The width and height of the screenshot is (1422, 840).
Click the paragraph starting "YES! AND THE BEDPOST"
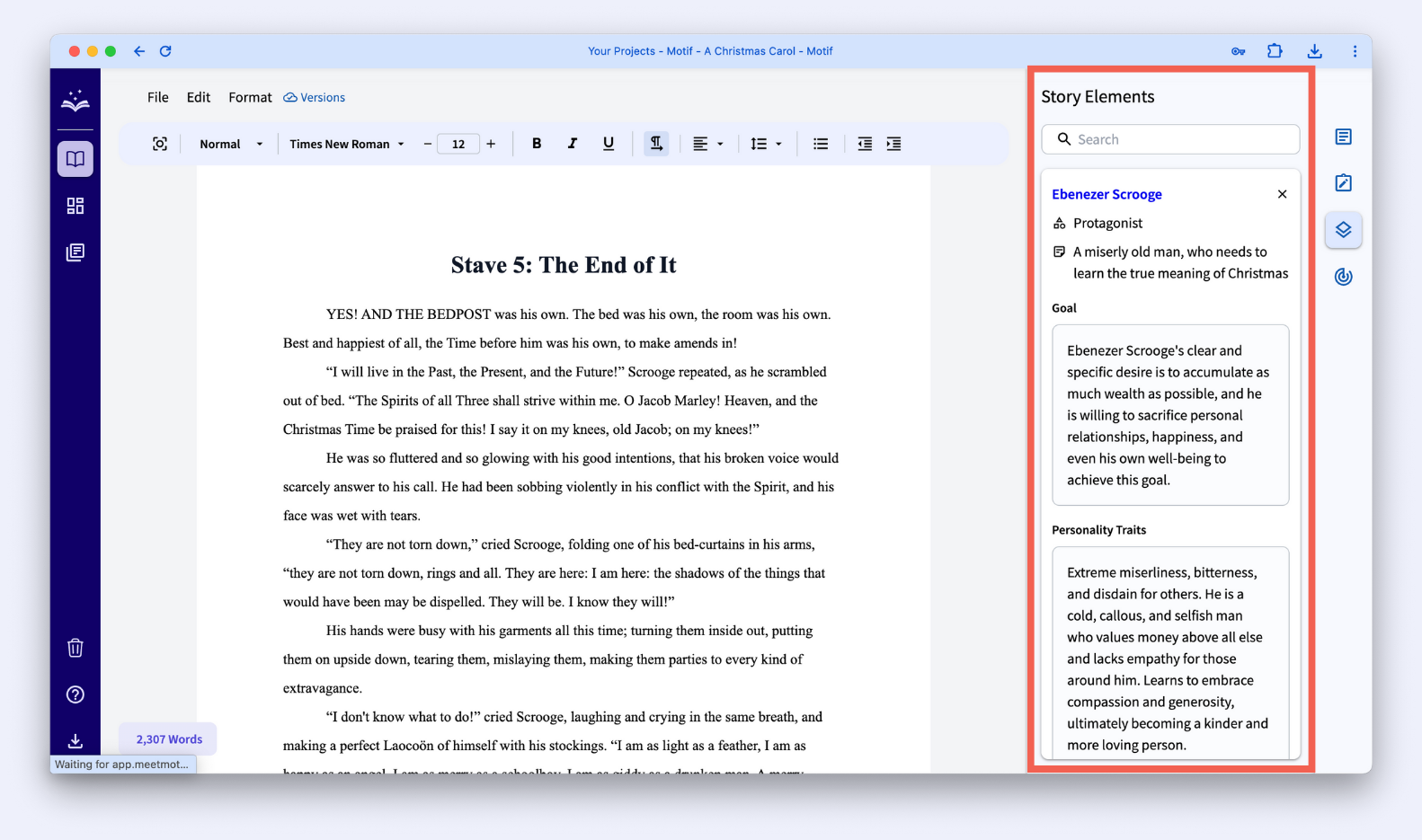coord(557,329)
